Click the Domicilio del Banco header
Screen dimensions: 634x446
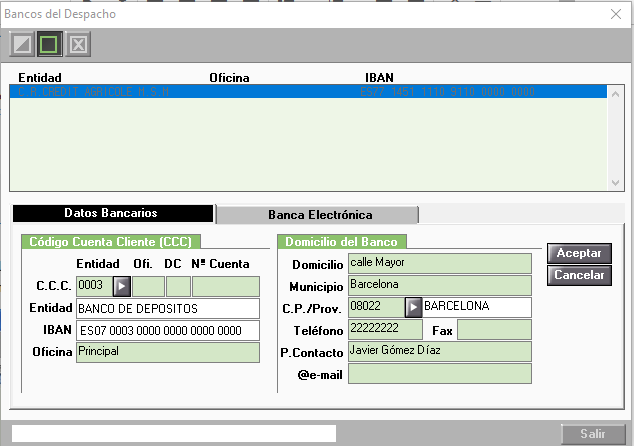pyautogui.click(x=342, y=242)
